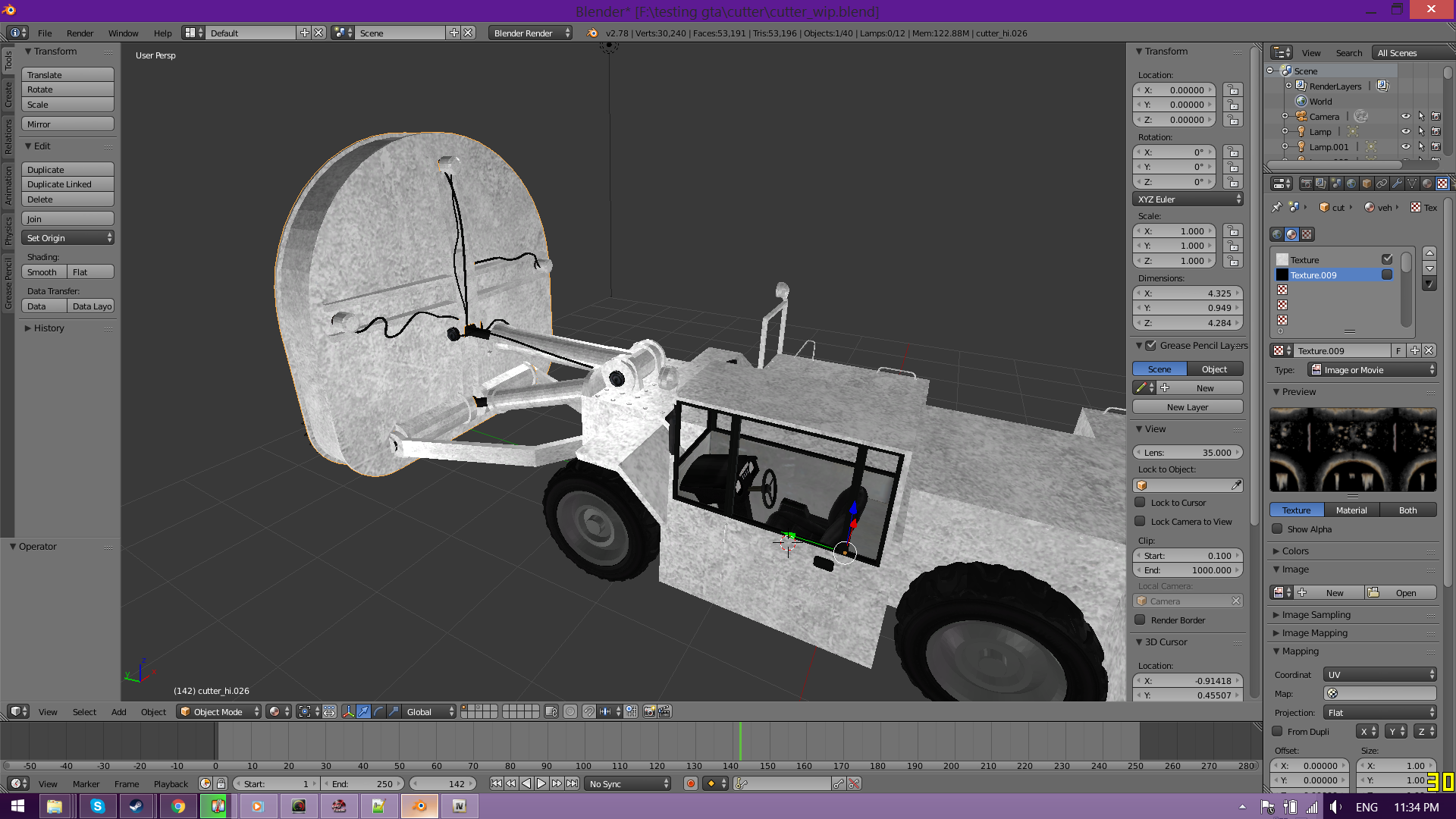The height and width of the screenshot is (819, 1456).
Task: Open the World globe properties tab
Action: click(x=1351, y=184)
